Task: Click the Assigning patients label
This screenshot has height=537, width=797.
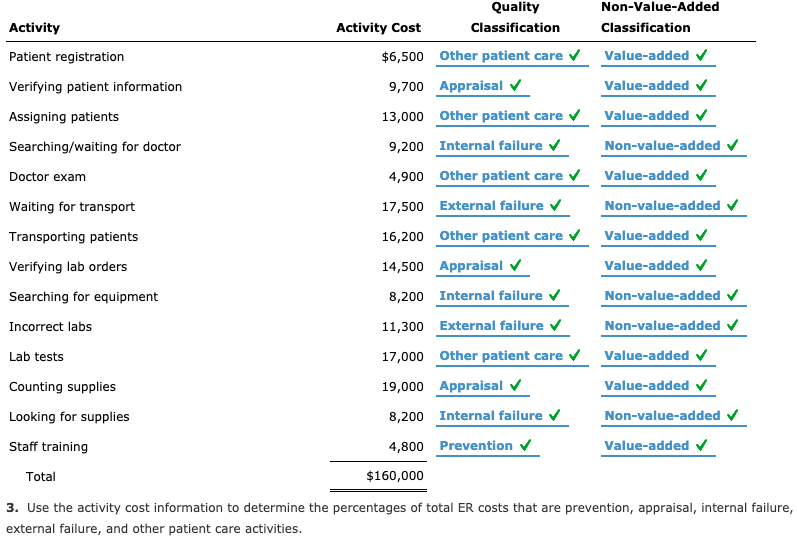Action: tap(64, 116)
